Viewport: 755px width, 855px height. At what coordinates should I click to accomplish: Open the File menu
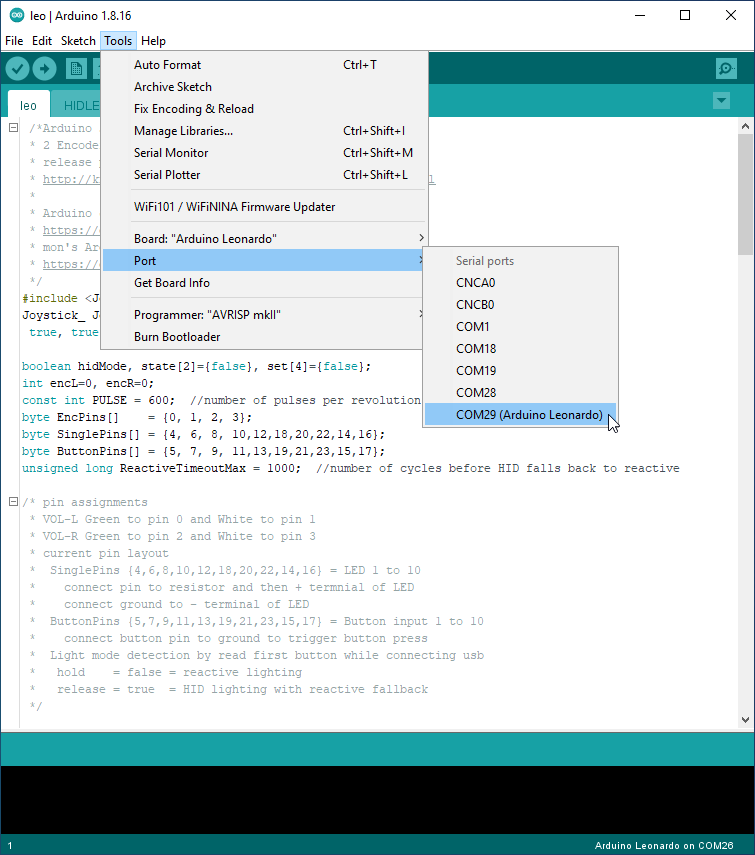(x=14, y=41)
